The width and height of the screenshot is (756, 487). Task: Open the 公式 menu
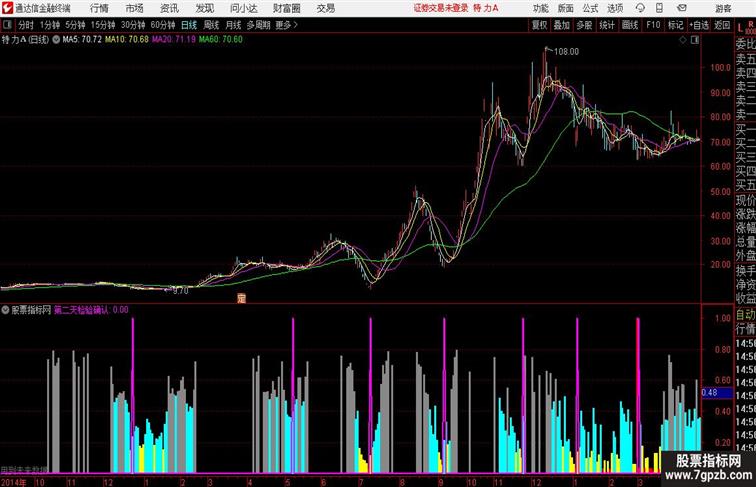[590, 8]
